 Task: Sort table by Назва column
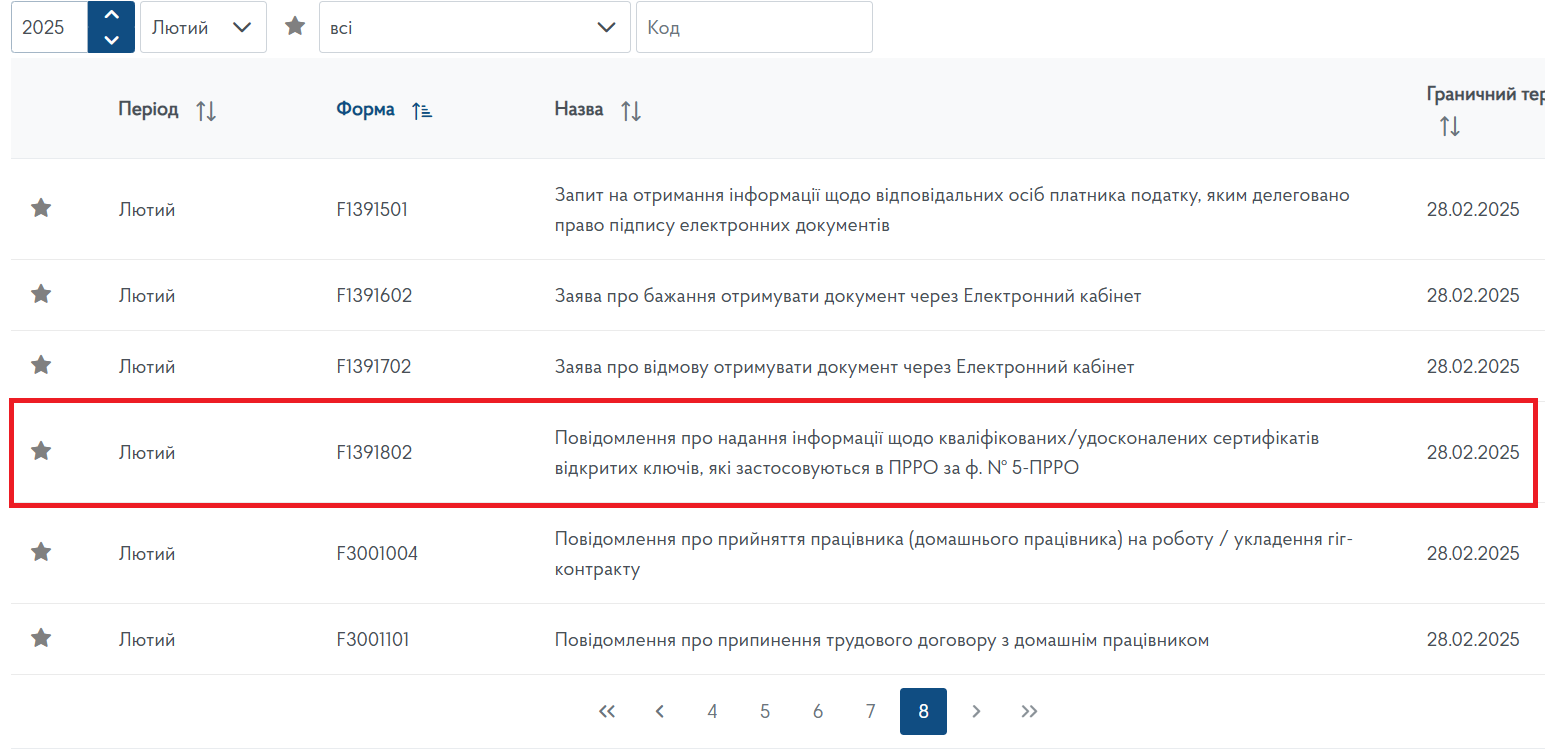click(631, 110)
